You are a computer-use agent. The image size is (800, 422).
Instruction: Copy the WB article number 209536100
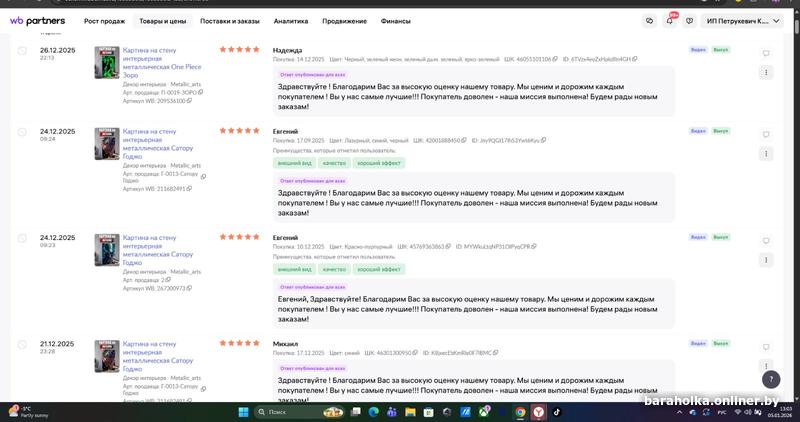(x=189, y=101)
